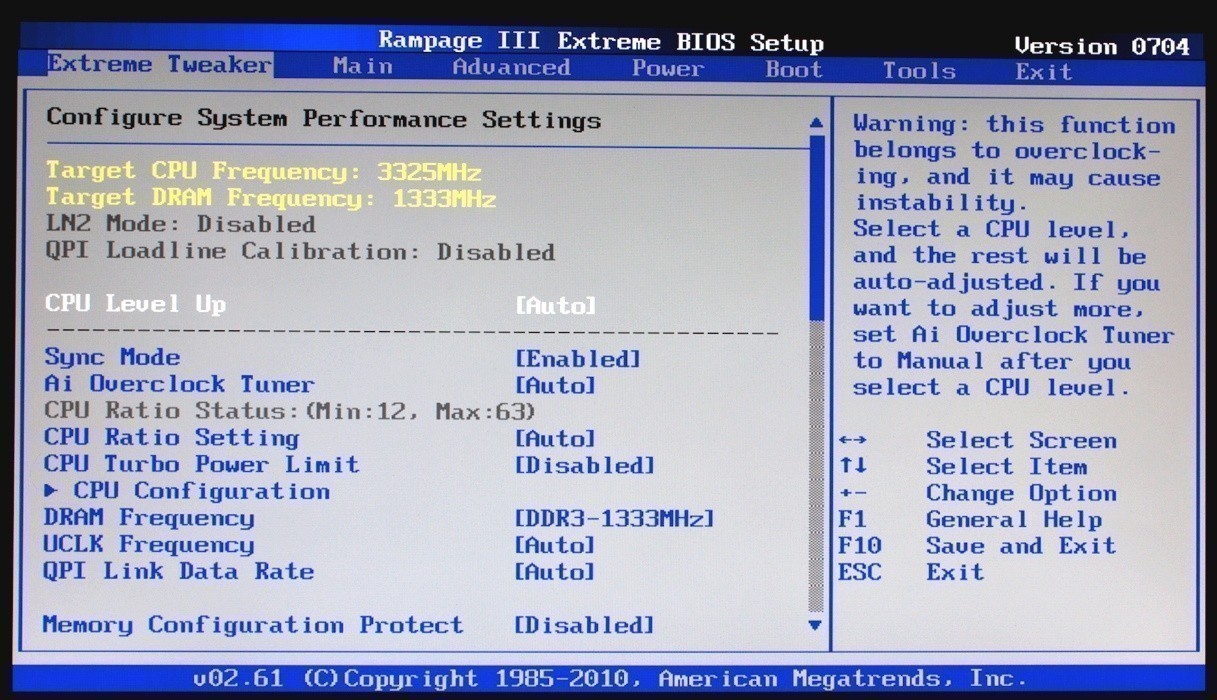Select the CPU Level Up label
1217x700 pixels.
[x=136, y=304]
